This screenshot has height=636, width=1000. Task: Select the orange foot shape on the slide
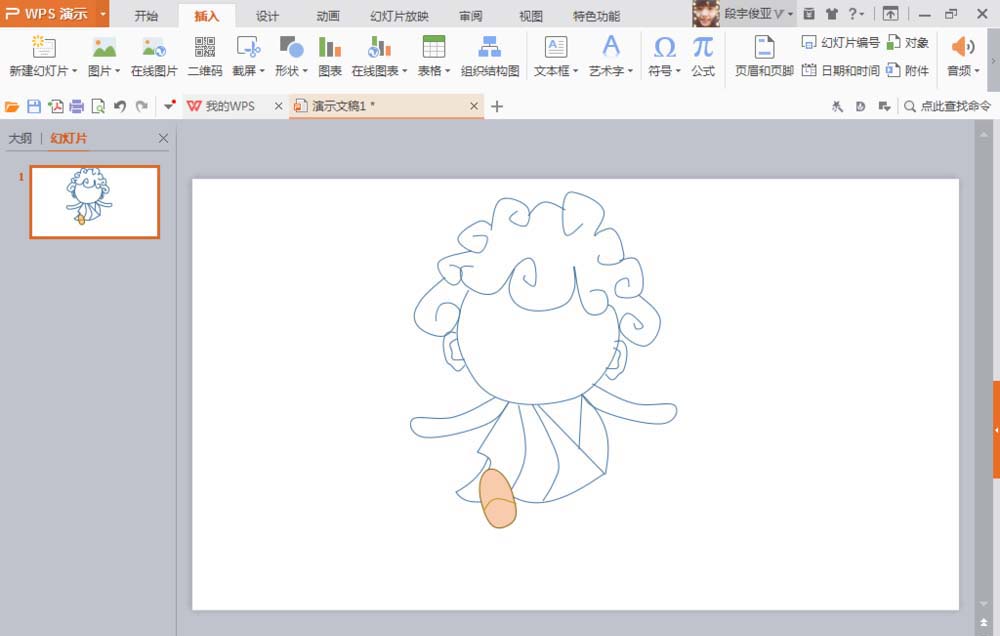[x=498, y=498]
